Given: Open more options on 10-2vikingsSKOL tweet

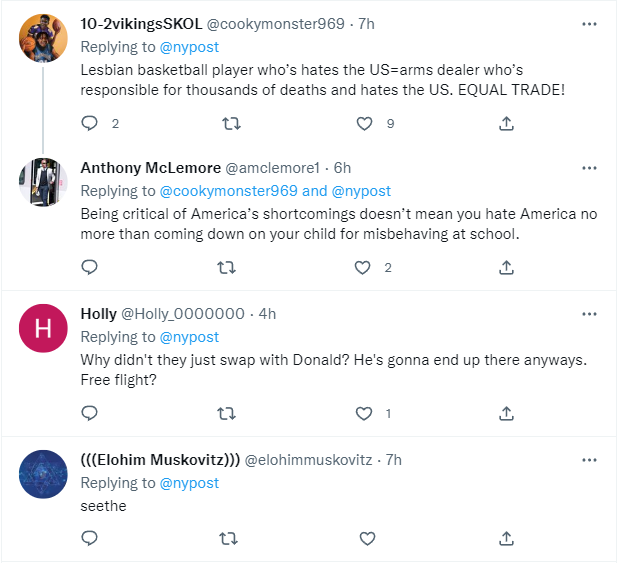Looking at the screenshot, I should [590, 22].
